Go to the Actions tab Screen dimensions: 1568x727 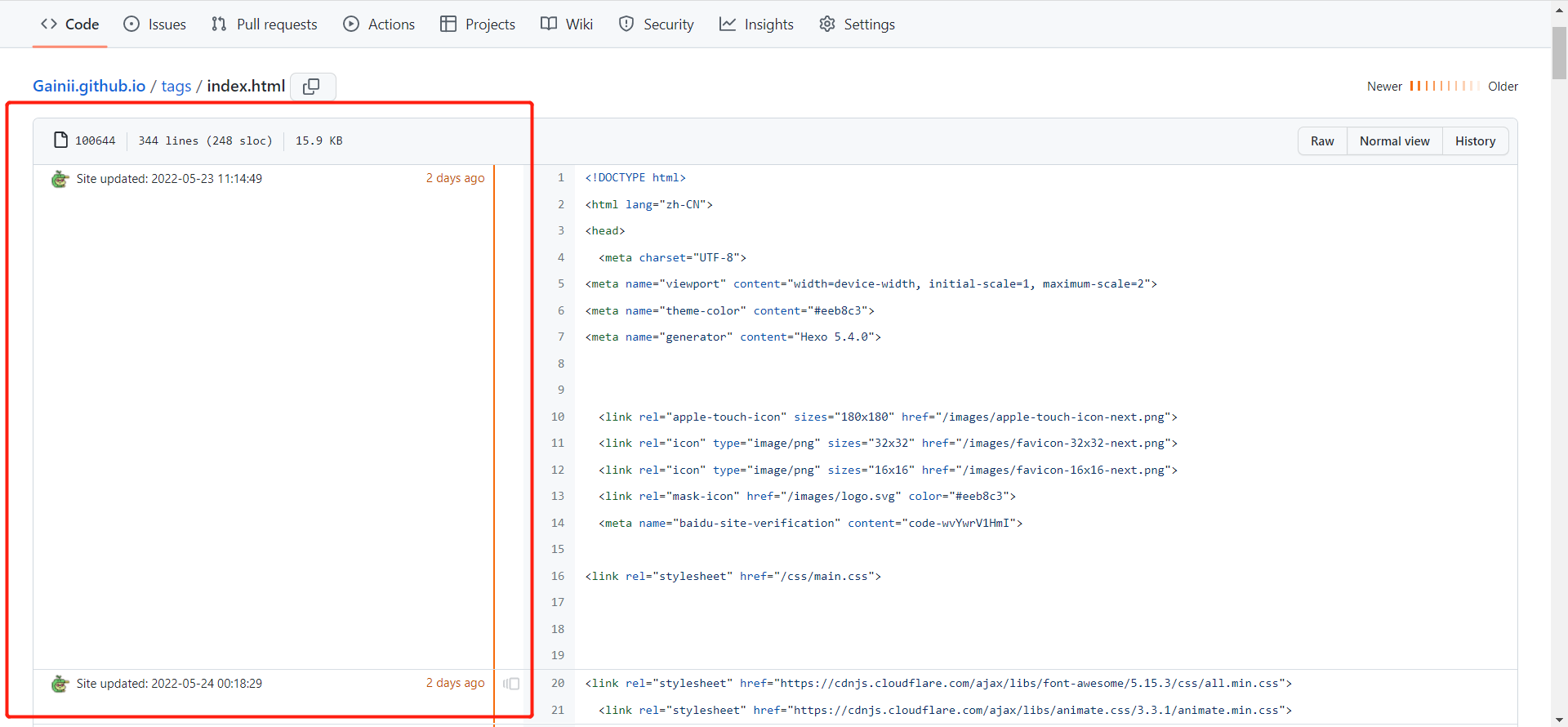pyautogui.click(x=379, y=24)
